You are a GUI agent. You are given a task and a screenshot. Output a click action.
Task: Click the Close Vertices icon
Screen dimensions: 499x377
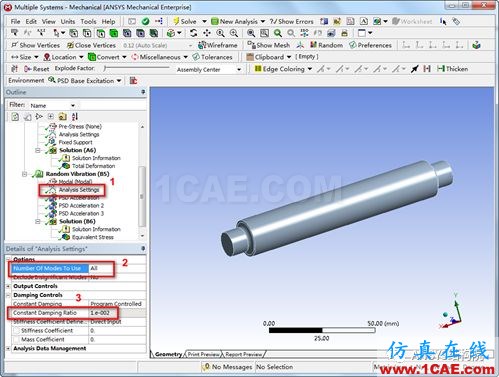[x=70, y=45]
